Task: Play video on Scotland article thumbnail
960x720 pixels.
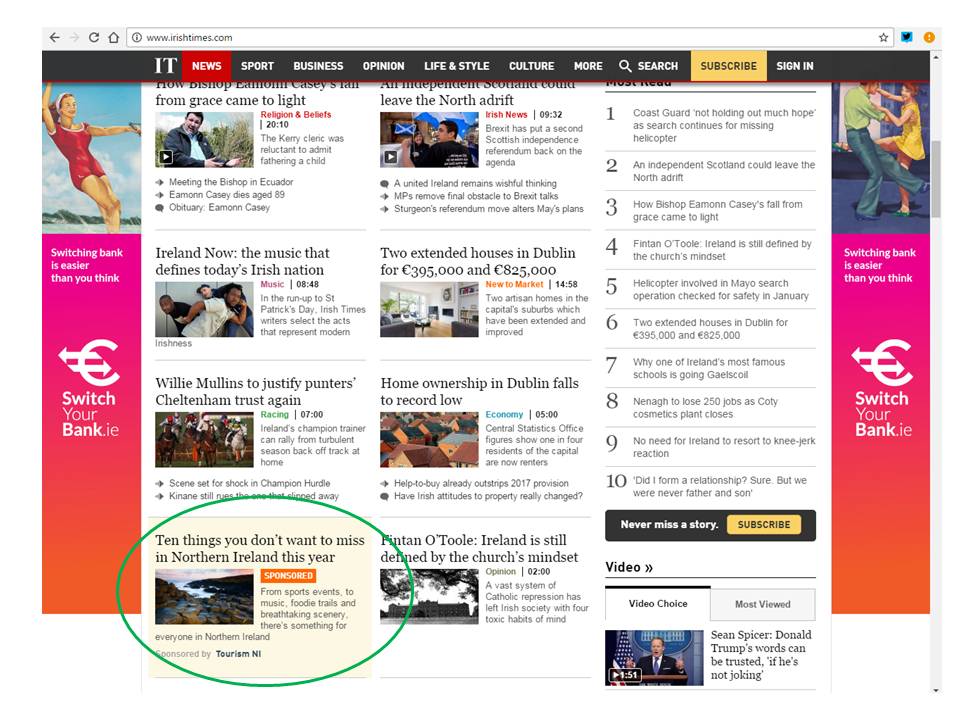Action: (x=391, y=157)
